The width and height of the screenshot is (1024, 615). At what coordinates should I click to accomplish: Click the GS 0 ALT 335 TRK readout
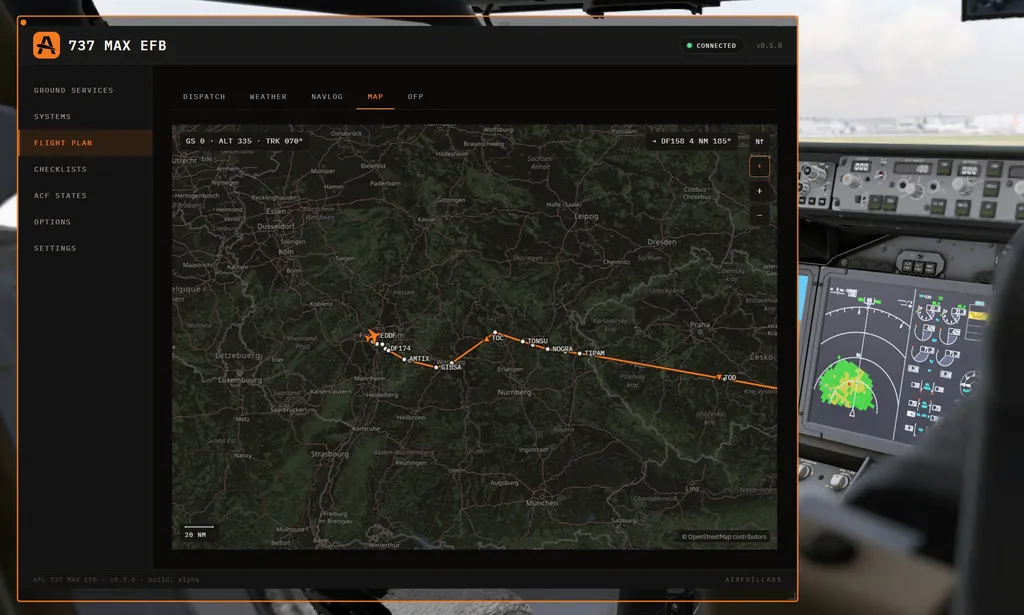coord(244,141)
